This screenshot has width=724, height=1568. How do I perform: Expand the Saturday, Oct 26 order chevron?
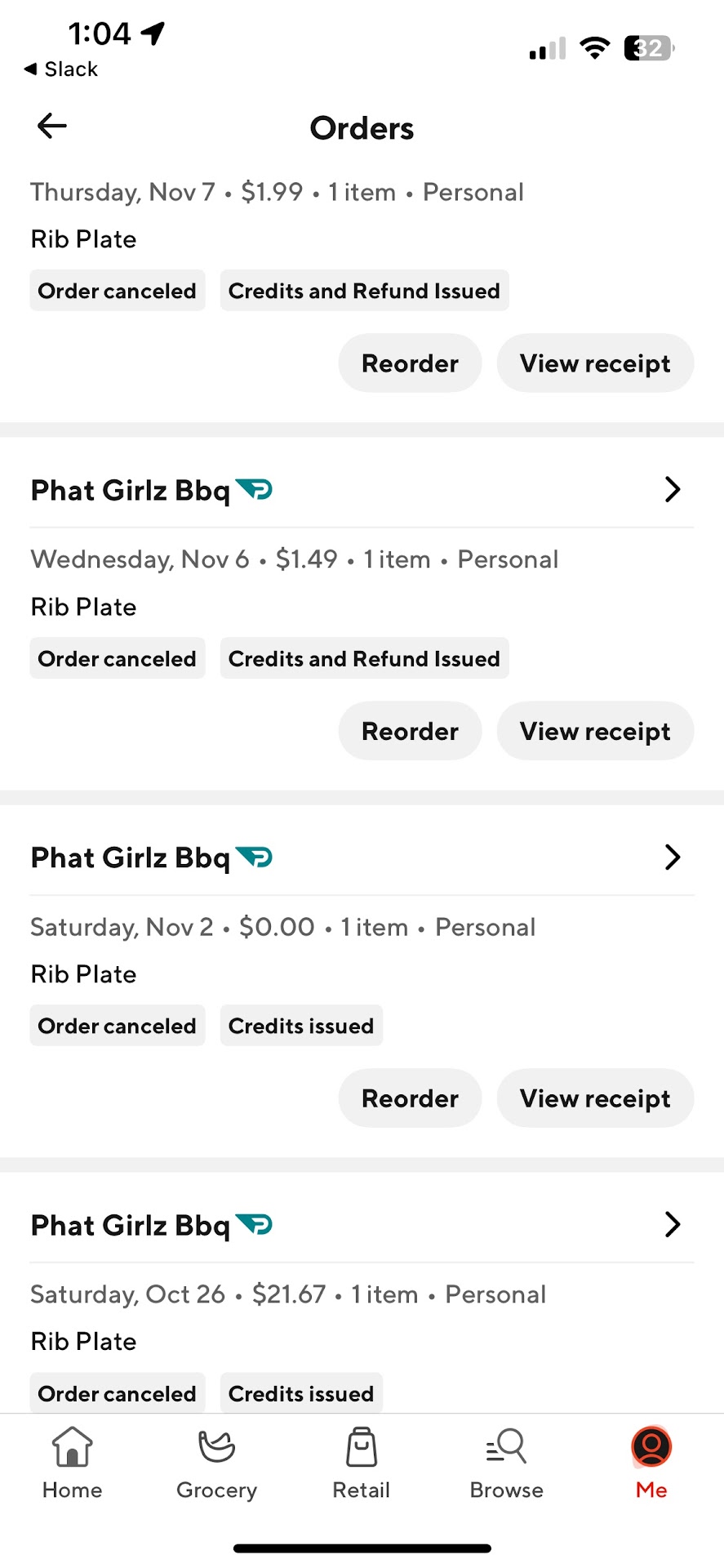pyautogui.click(x=672, y=1225)
